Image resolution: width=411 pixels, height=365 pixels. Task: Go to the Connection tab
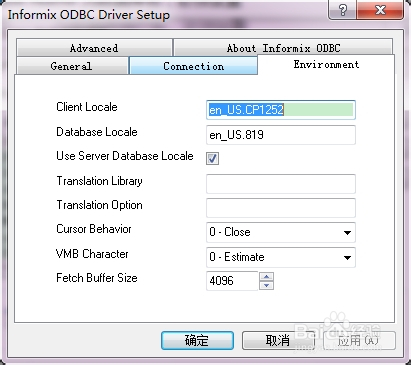tap(193, 66)
